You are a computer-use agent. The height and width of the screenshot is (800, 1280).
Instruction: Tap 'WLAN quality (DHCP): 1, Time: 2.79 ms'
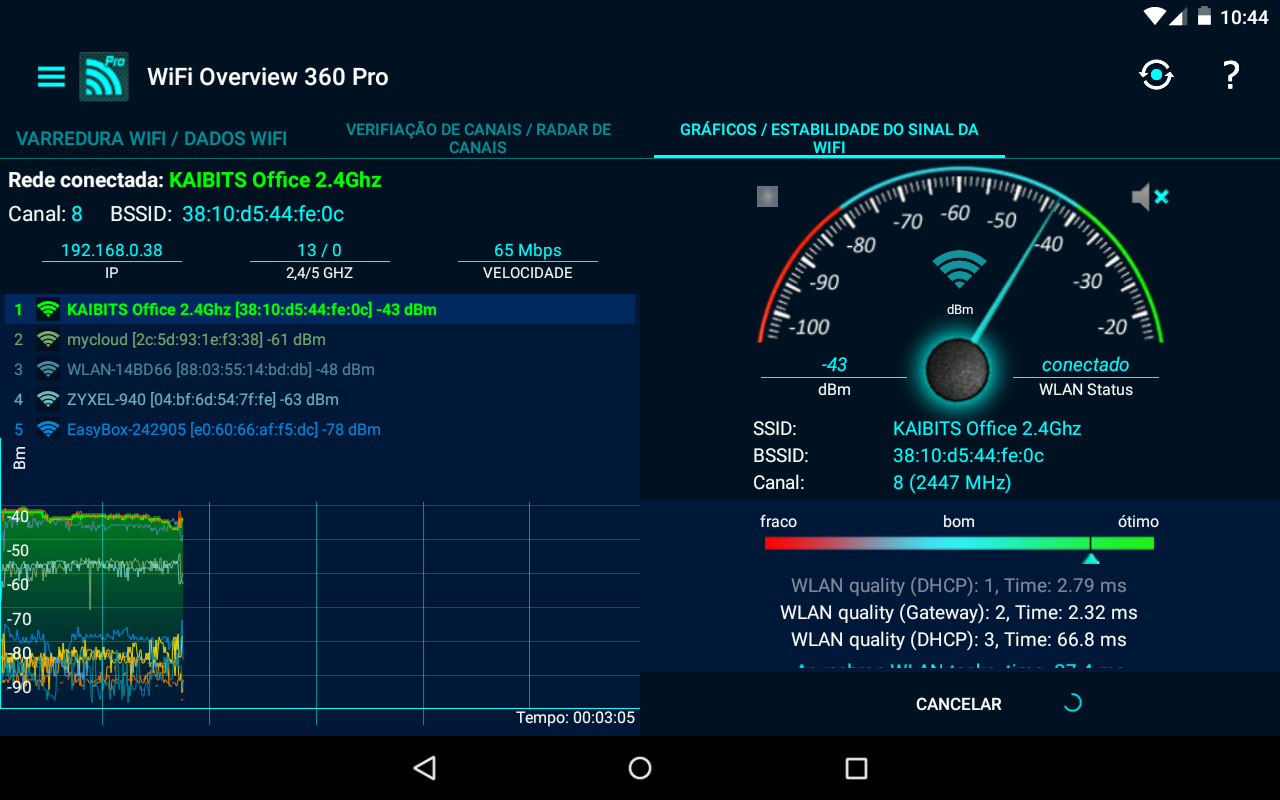tap(959, 585)
